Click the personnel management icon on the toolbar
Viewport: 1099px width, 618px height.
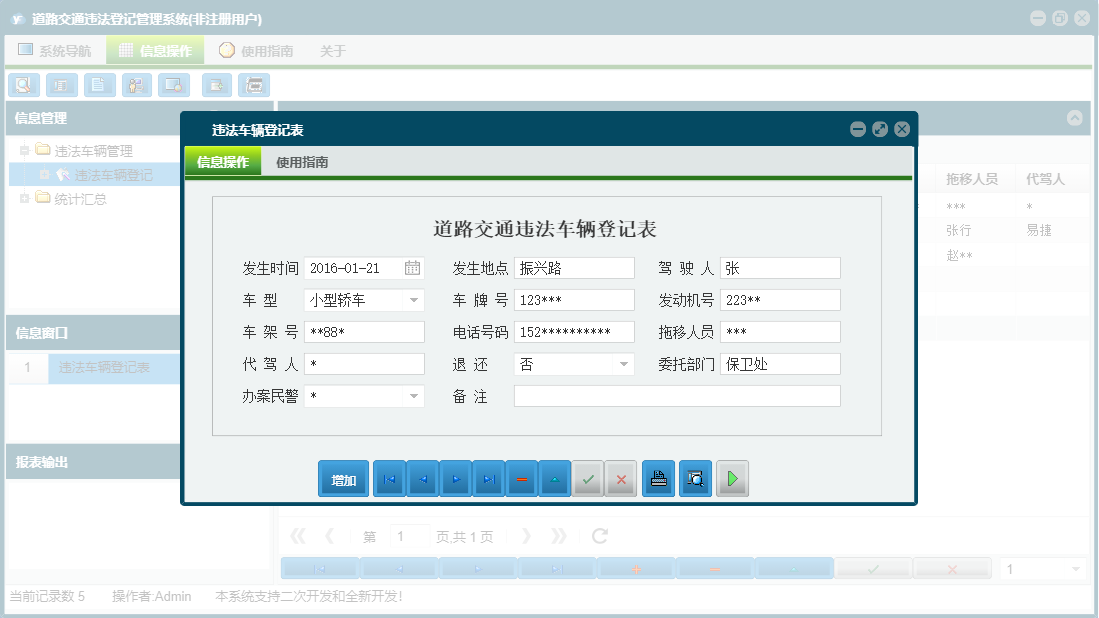click(x=136, y=85)
